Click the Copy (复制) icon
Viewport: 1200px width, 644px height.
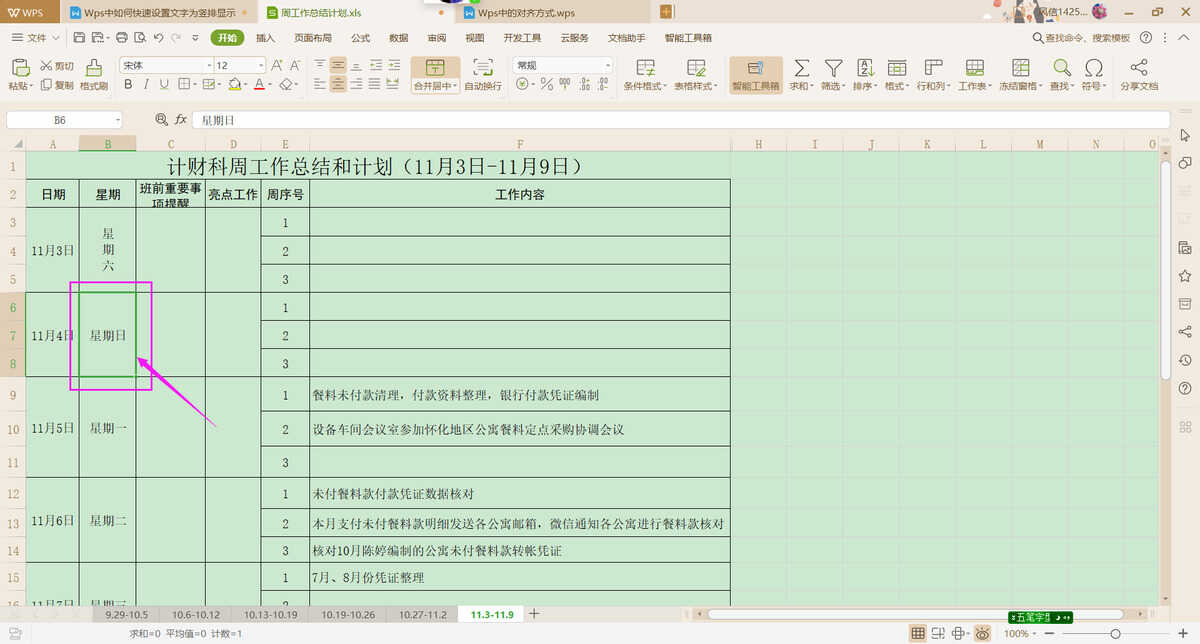click(48, 85)
